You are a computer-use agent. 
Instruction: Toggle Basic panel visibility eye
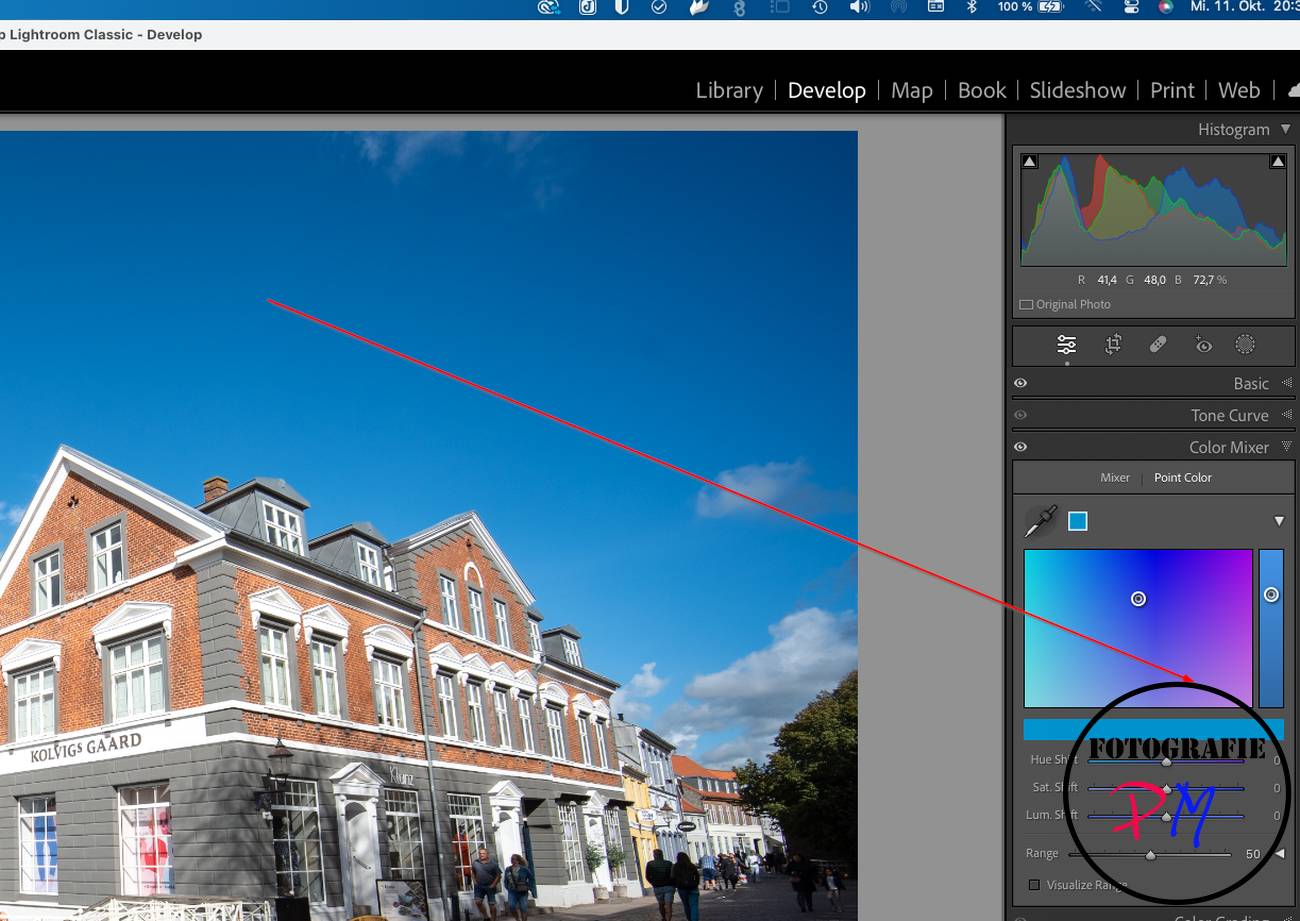pos(1020,383)
